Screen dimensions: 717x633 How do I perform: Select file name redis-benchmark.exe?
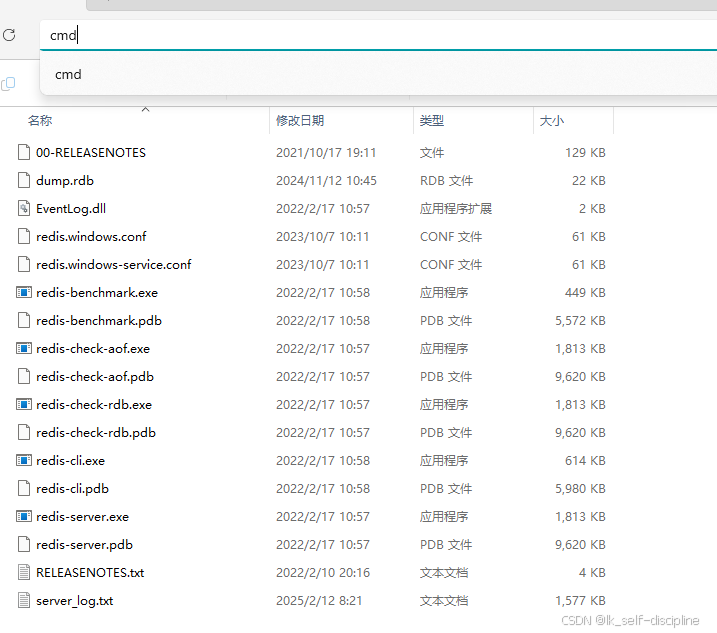[97, 292]
